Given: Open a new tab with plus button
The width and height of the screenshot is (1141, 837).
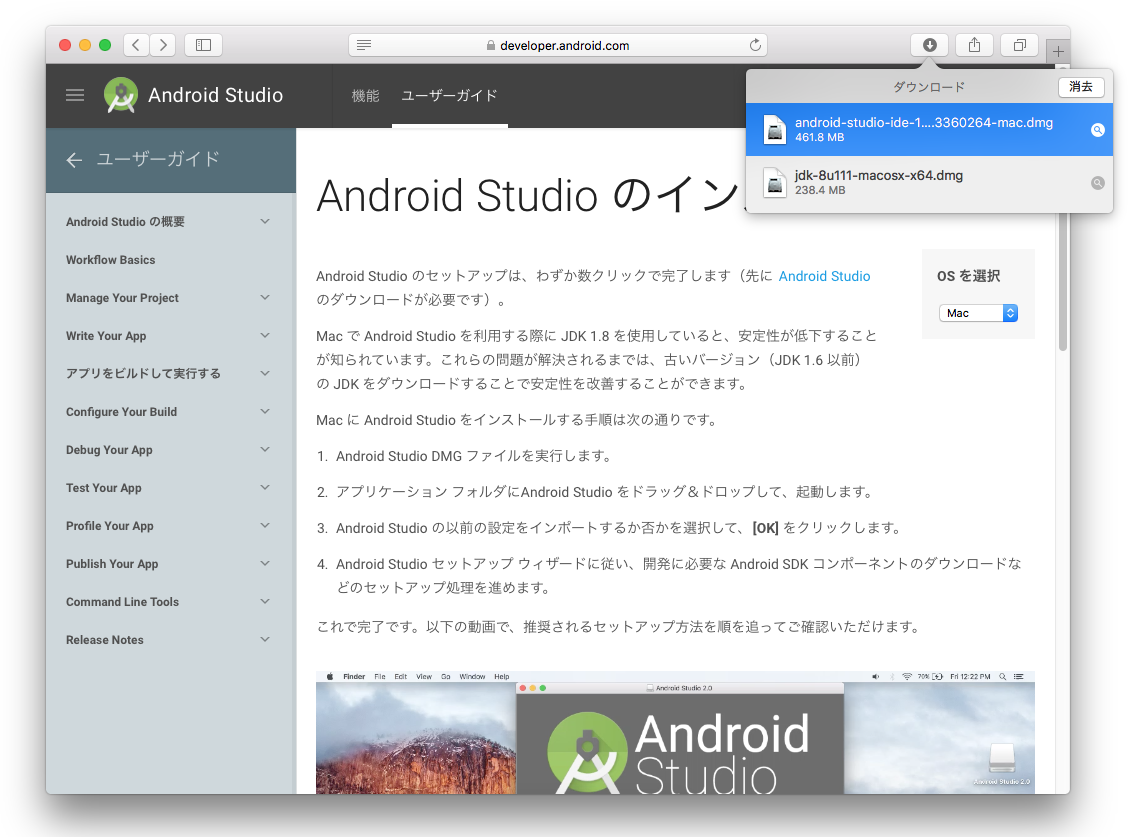Looking at the screenshot, I should [1058, 52].
